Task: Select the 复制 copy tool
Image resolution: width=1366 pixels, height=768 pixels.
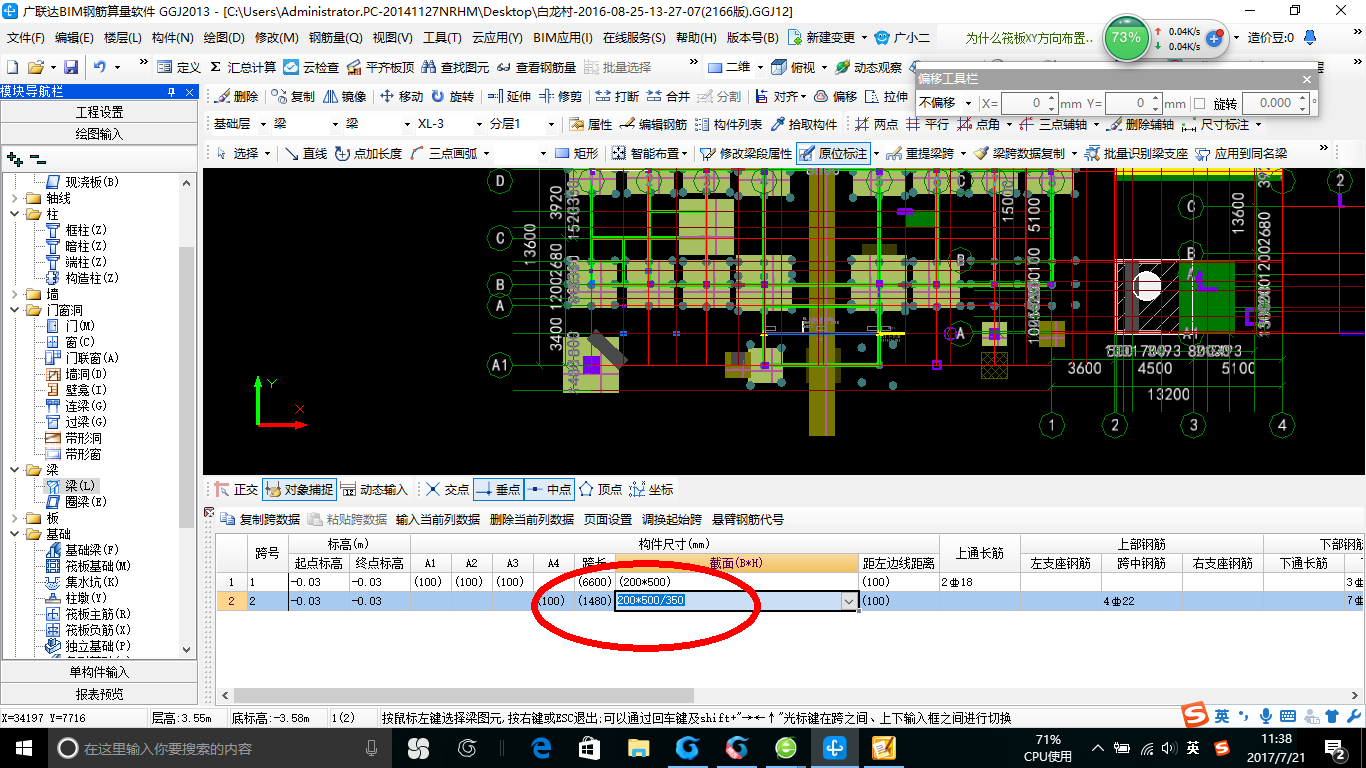Action: pos(291,97)
